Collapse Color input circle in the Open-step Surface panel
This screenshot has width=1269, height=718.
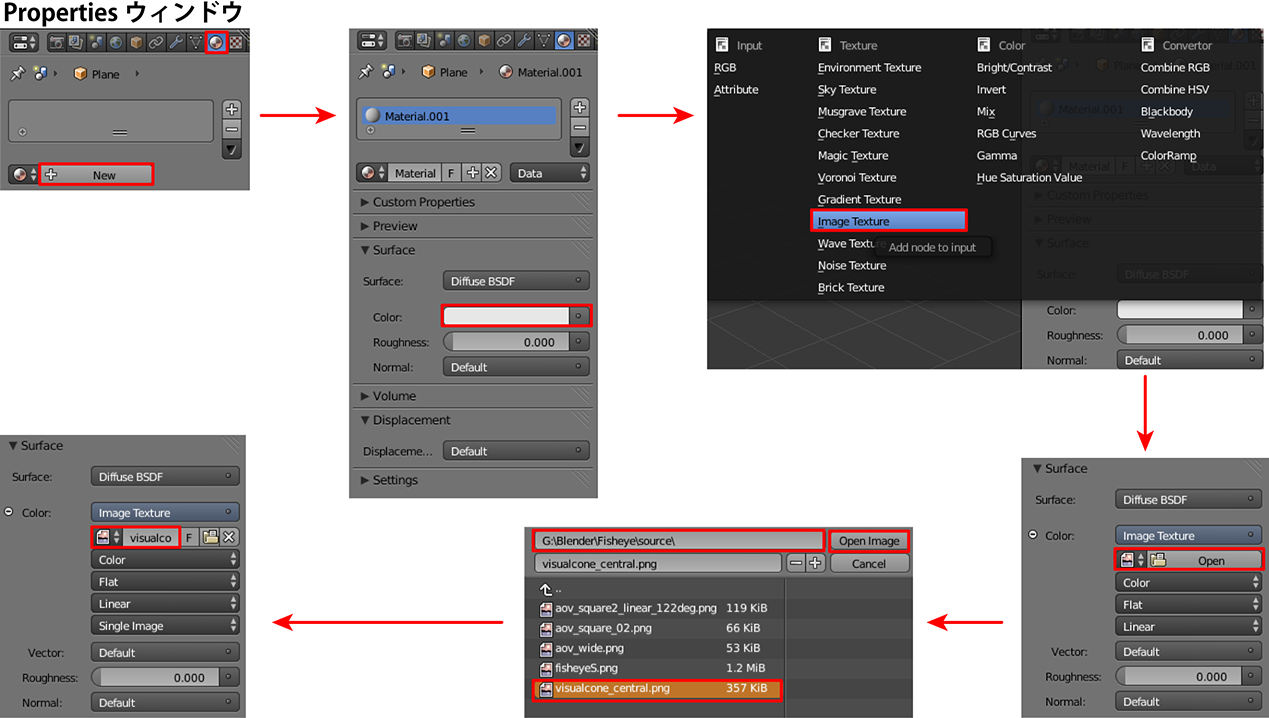tap(1033, 535)
